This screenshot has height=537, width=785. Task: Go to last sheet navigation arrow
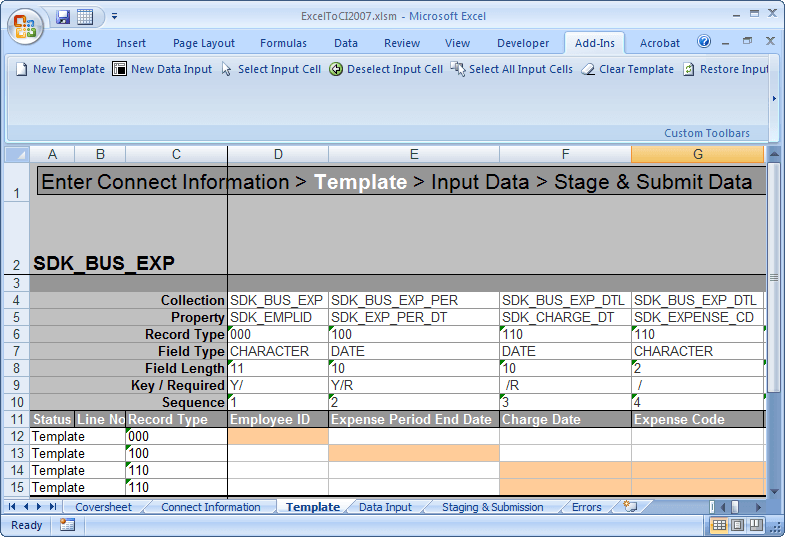[x=52, y=507]
